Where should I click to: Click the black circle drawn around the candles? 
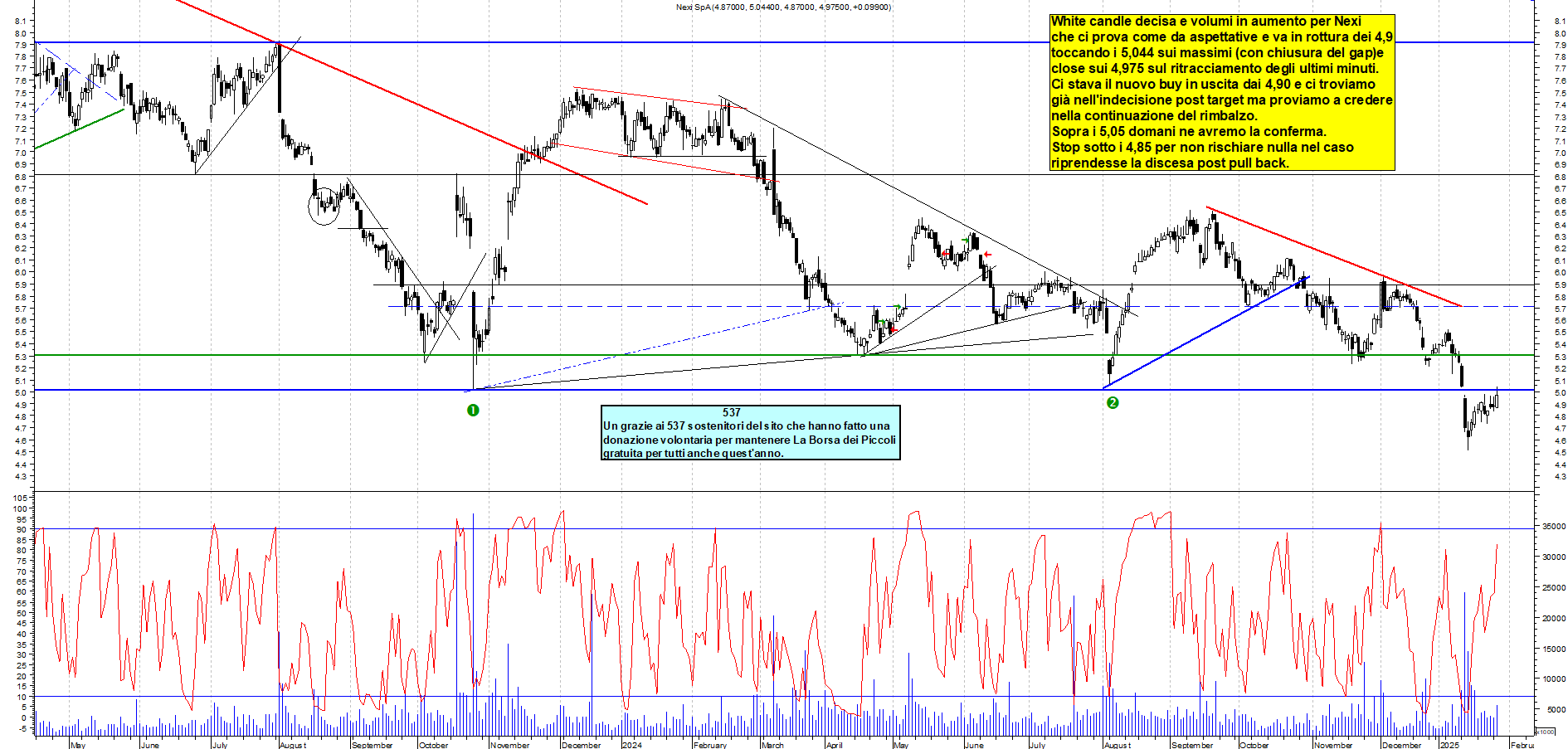pos(324,205)
